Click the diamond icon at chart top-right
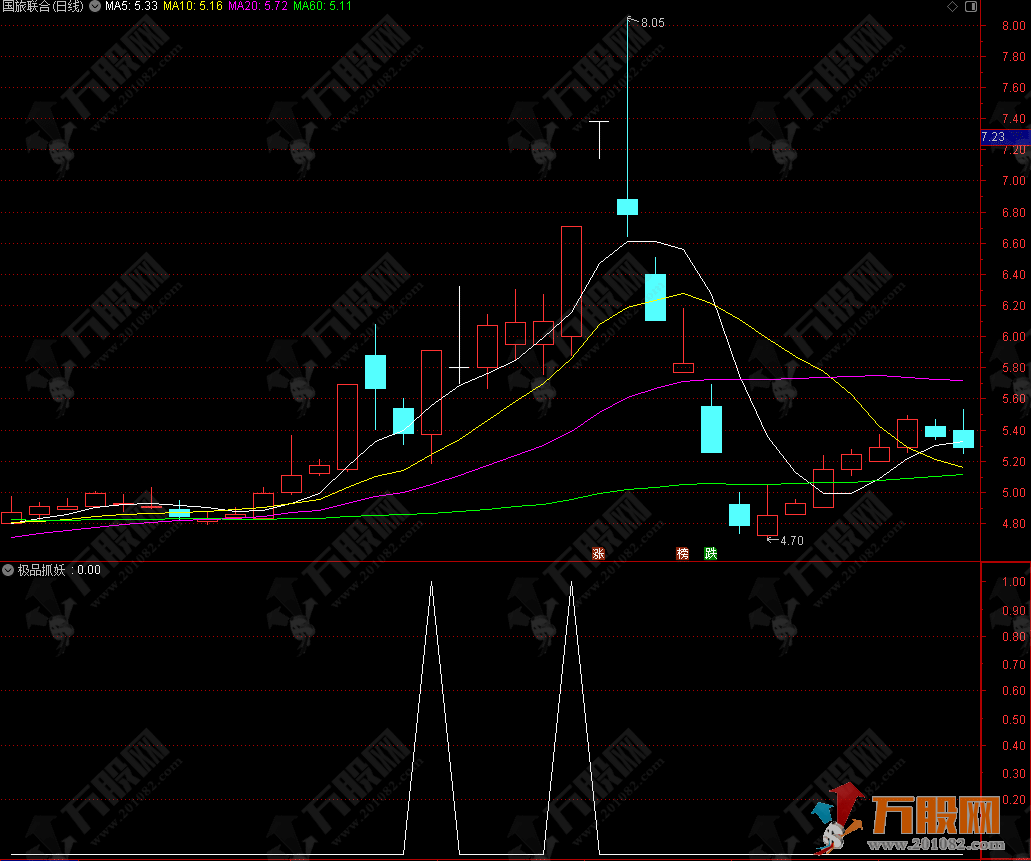 click(952, 7)
